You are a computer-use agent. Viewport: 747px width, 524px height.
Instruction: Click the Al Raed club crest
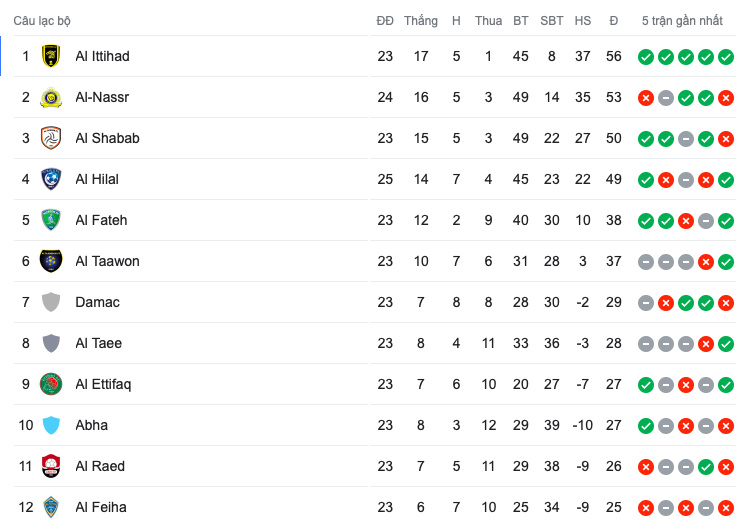click(x=51, y=467)
